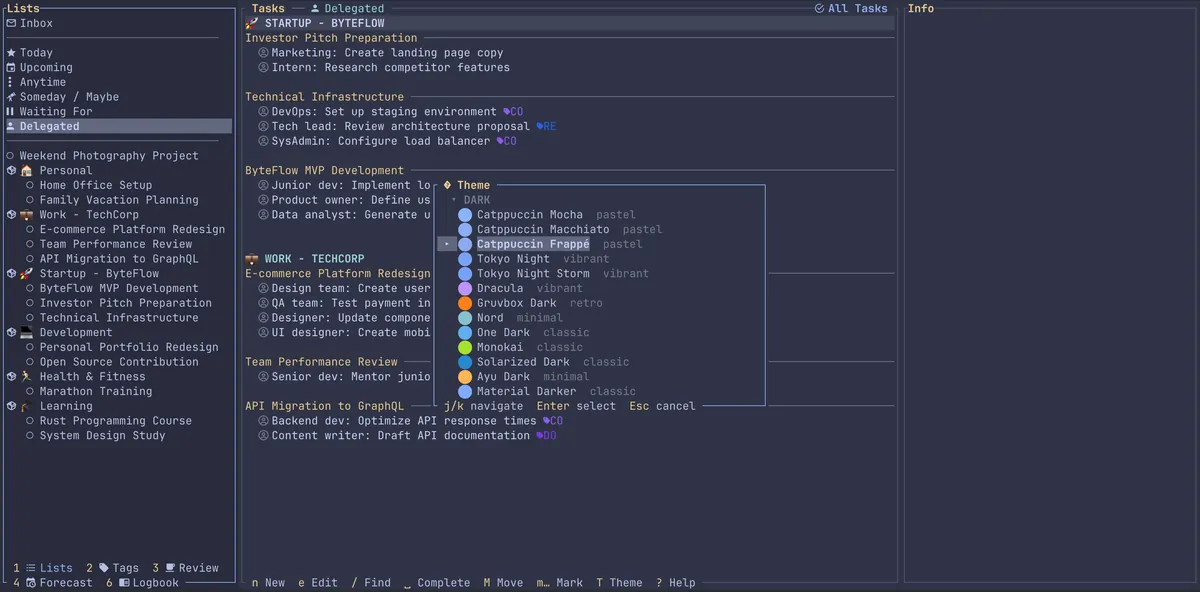Click the green Monokai color swatch
Viewport: 1200px width, 592px height.
coord(465,347)
